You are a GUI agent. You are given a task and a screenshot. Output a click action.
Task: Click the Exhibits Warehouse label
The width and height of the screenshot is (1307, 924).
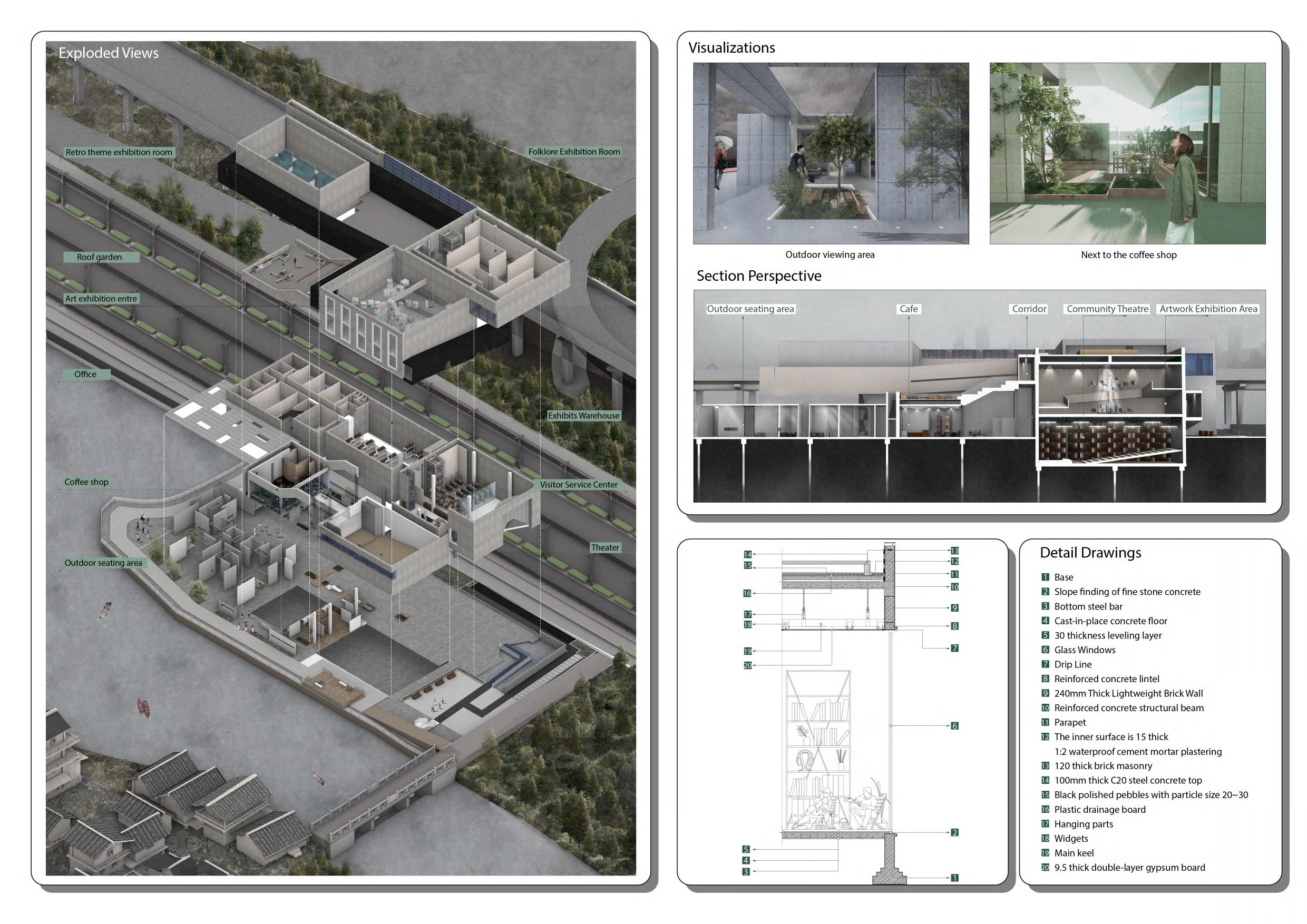(x=583, y=416)
